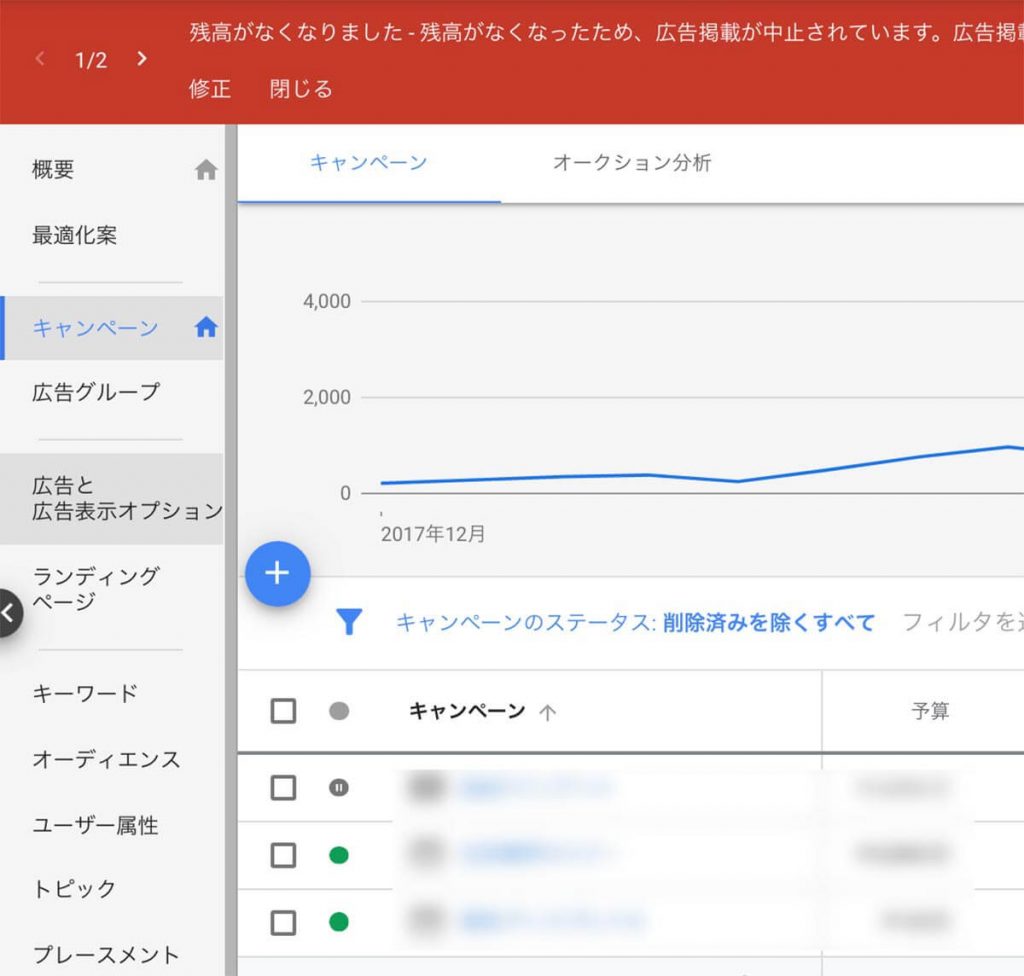
Task: Click the 4,000 label on the chart axis
Action: [327, 301]
